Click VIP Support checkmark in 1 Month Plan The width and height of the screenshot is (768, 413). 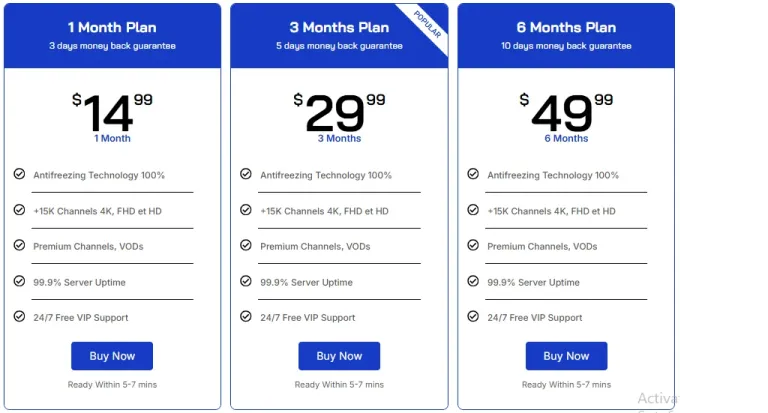click(x=19, y=316)
